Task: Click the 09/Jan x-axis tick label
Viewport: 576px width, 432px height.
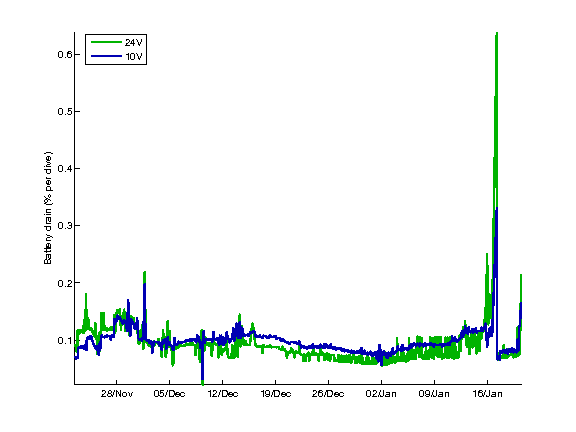Action: click(434, 394)
